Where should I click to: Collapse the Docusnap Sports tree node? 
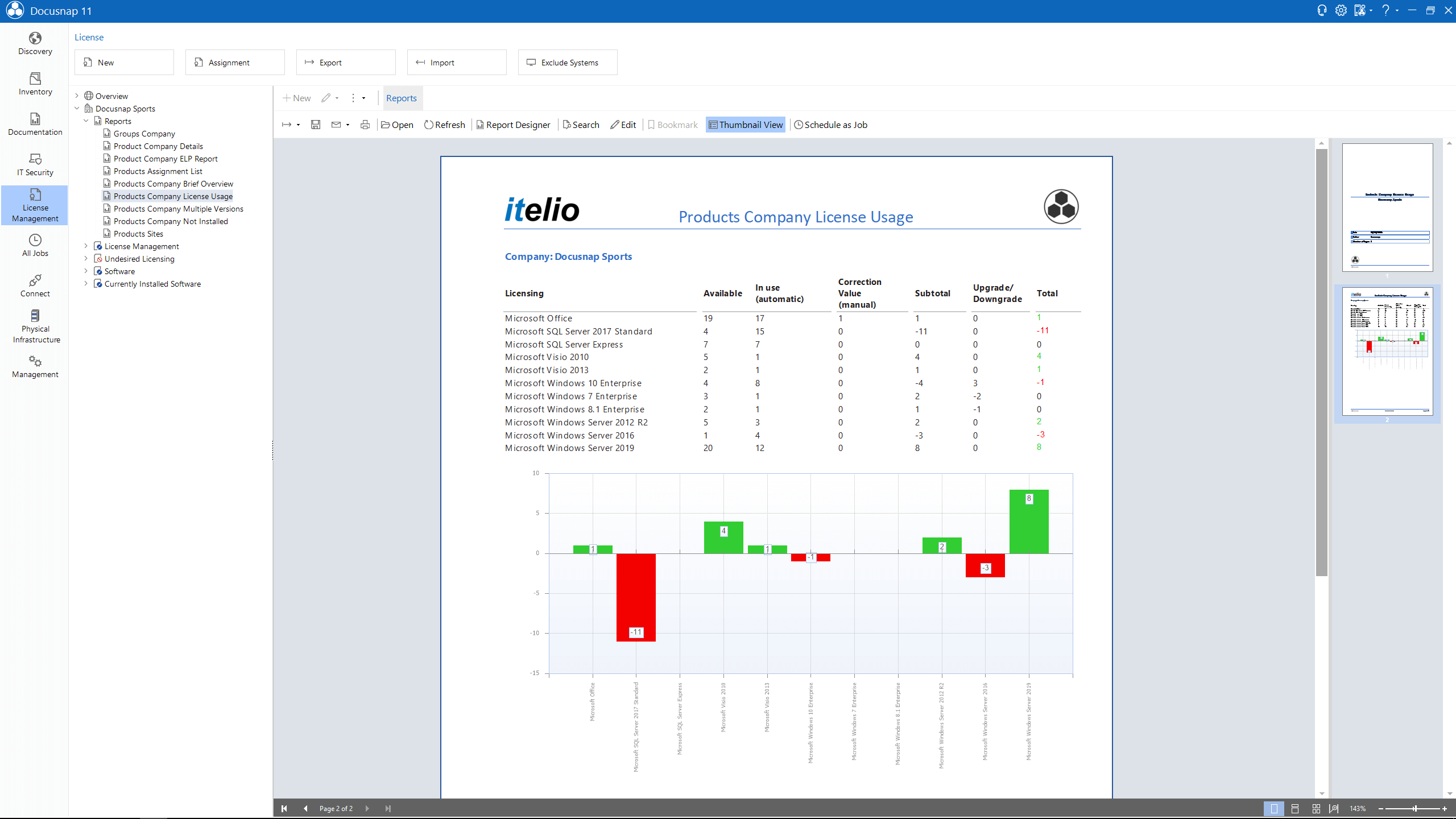tap(77, 108)
